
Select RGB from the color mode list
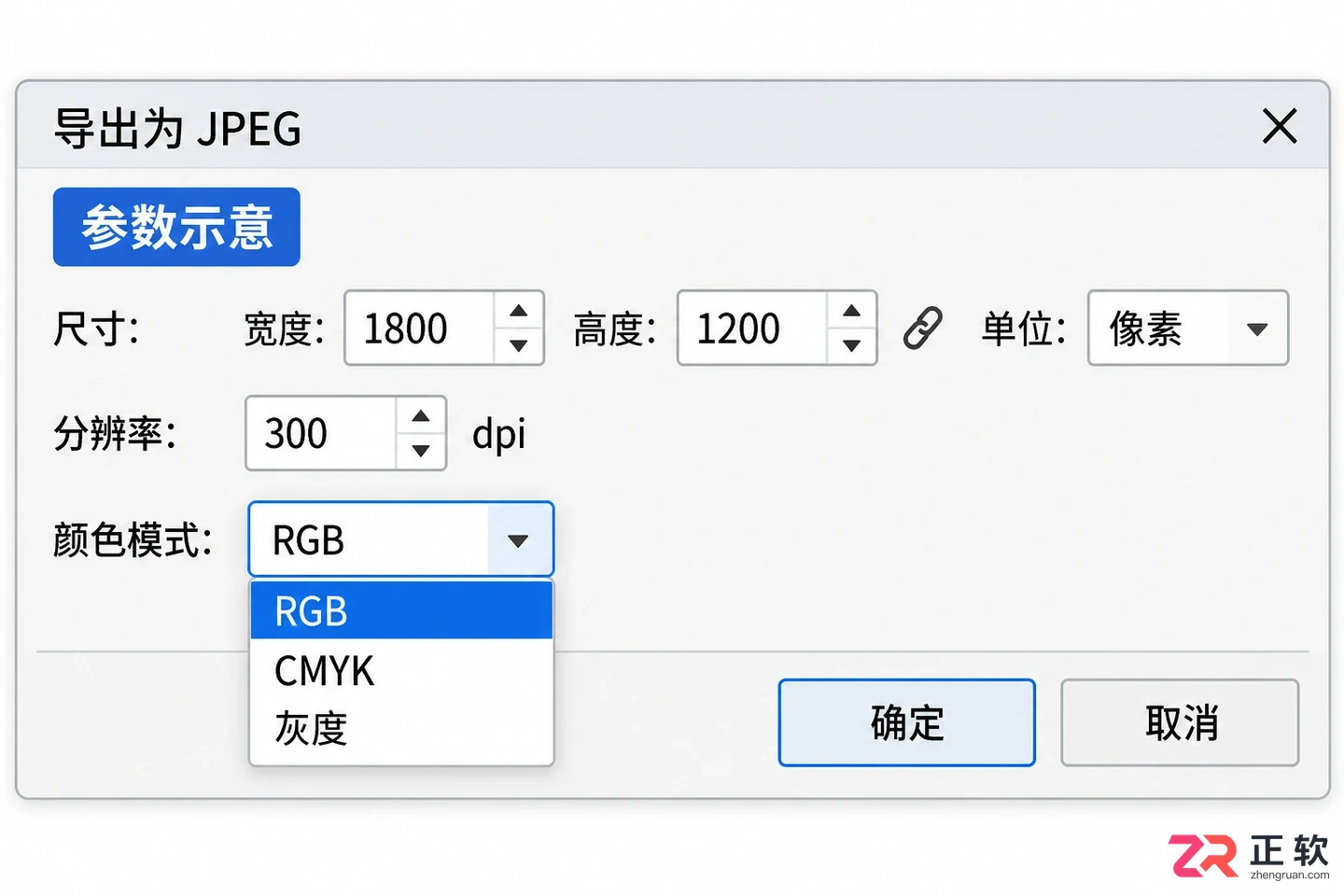pyautogui.click(x=401, y=610)
